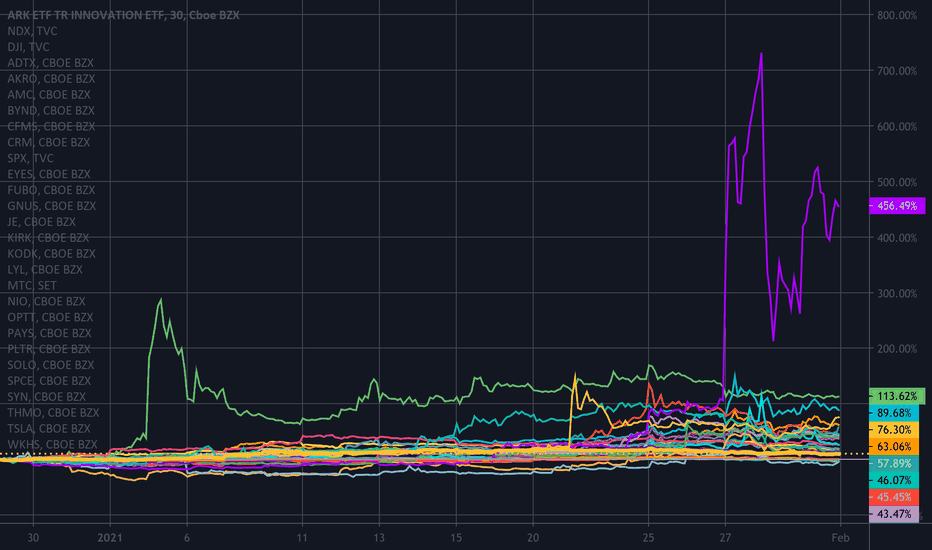Click the orange 63.06% price label
932x550 pixels.
[x=894, y=447]
